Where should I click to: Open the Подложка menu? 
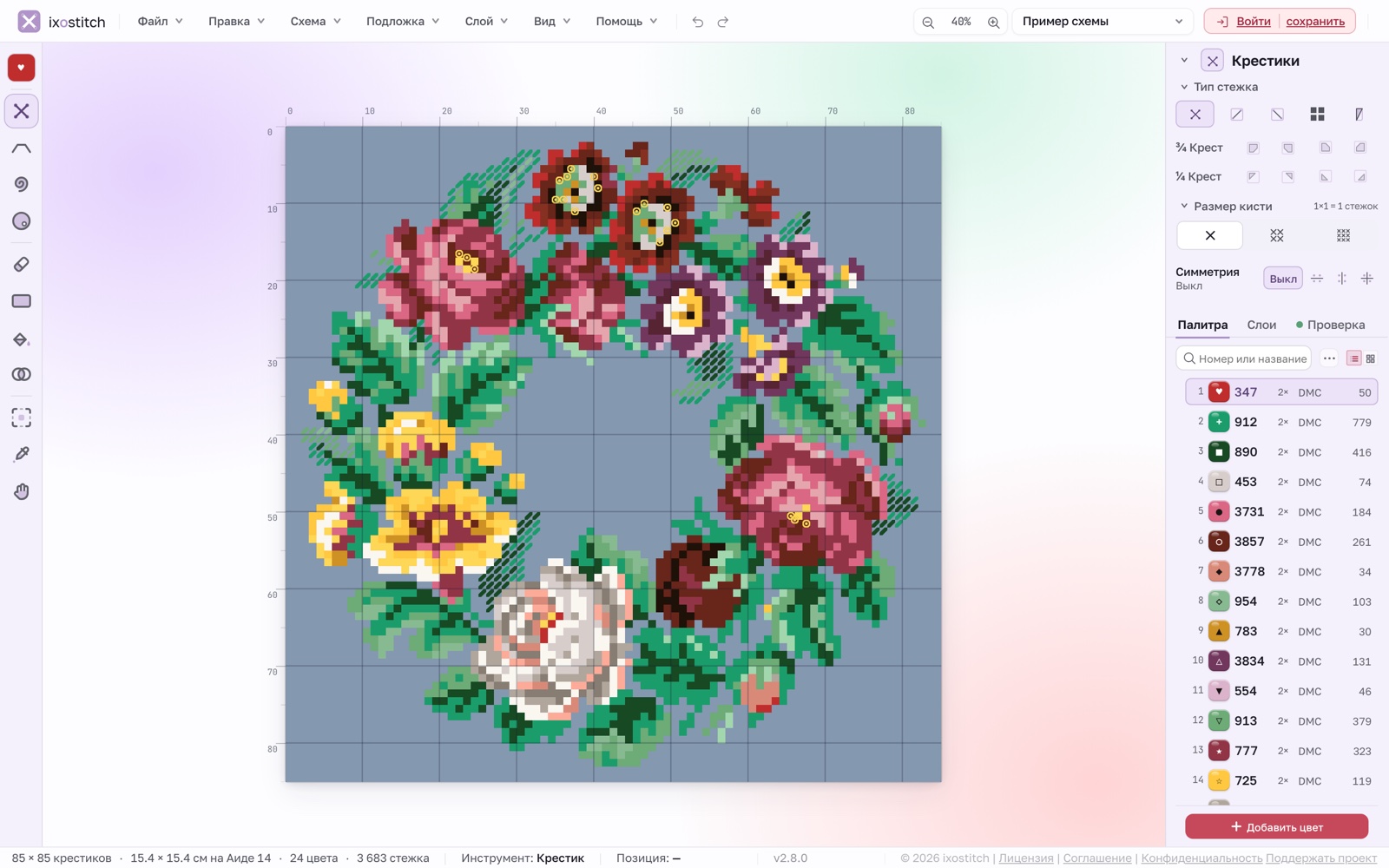402,22
